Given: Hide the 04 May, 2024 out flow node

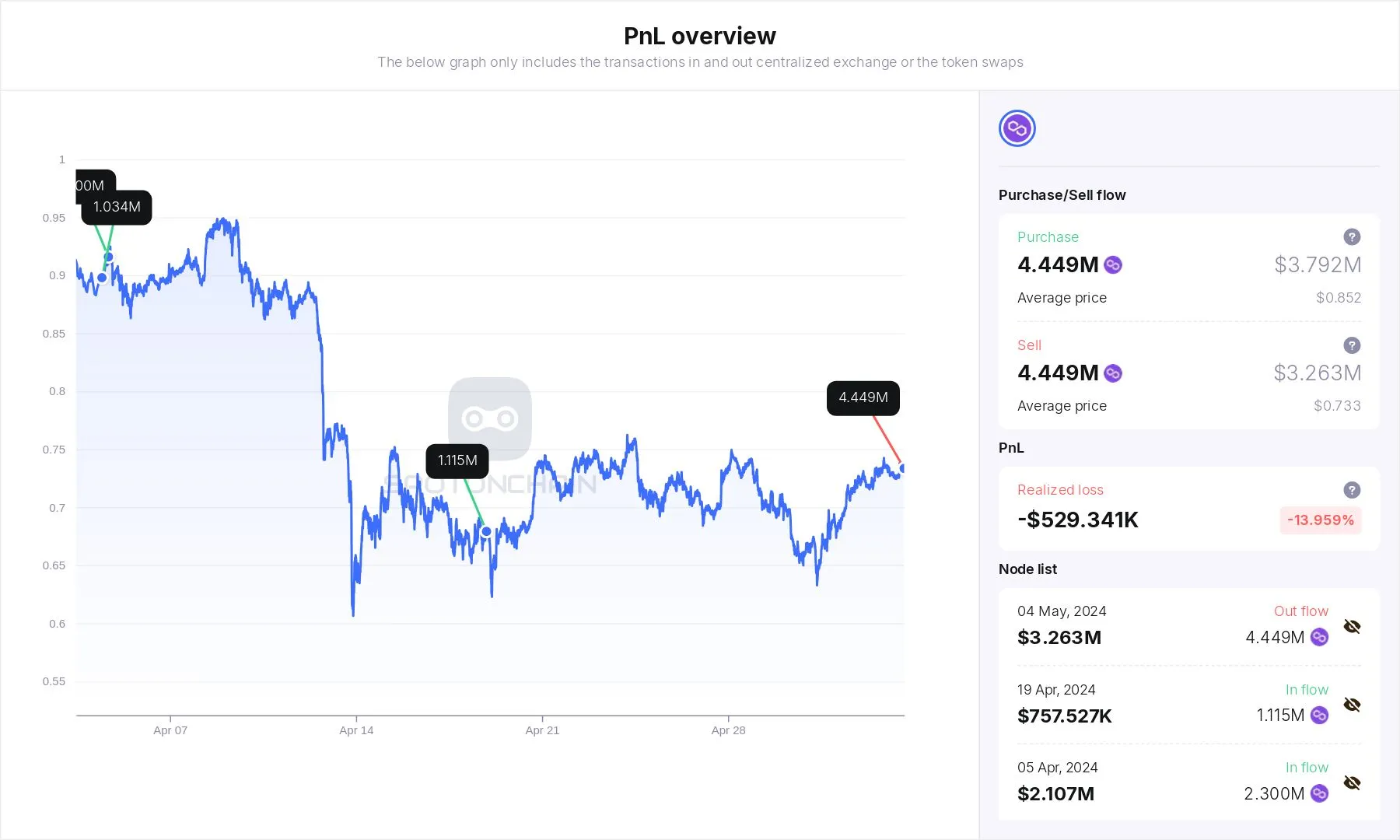Looking at the screenshot, I should [1352, 626].
